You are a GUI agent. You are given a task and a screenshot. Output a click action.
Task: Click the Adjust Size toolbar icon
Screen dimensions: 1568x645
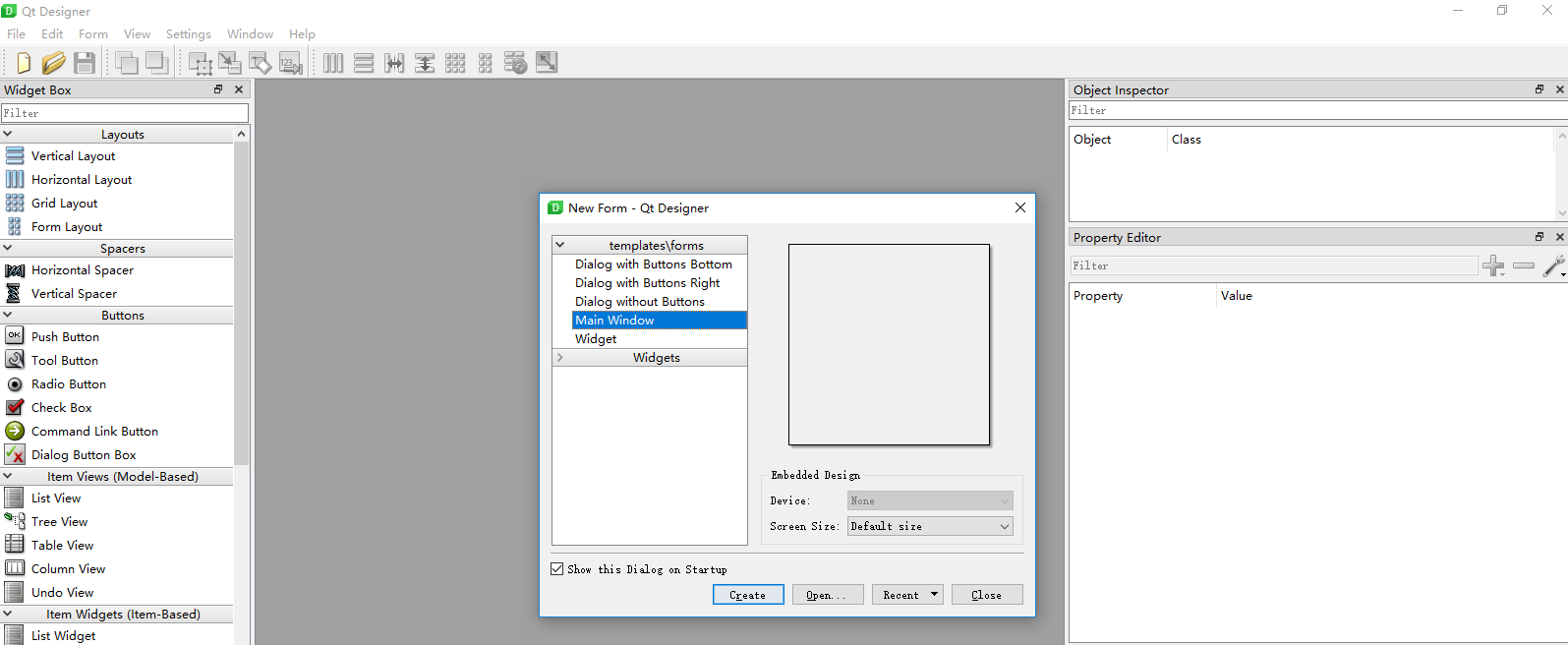click(547, 63)
